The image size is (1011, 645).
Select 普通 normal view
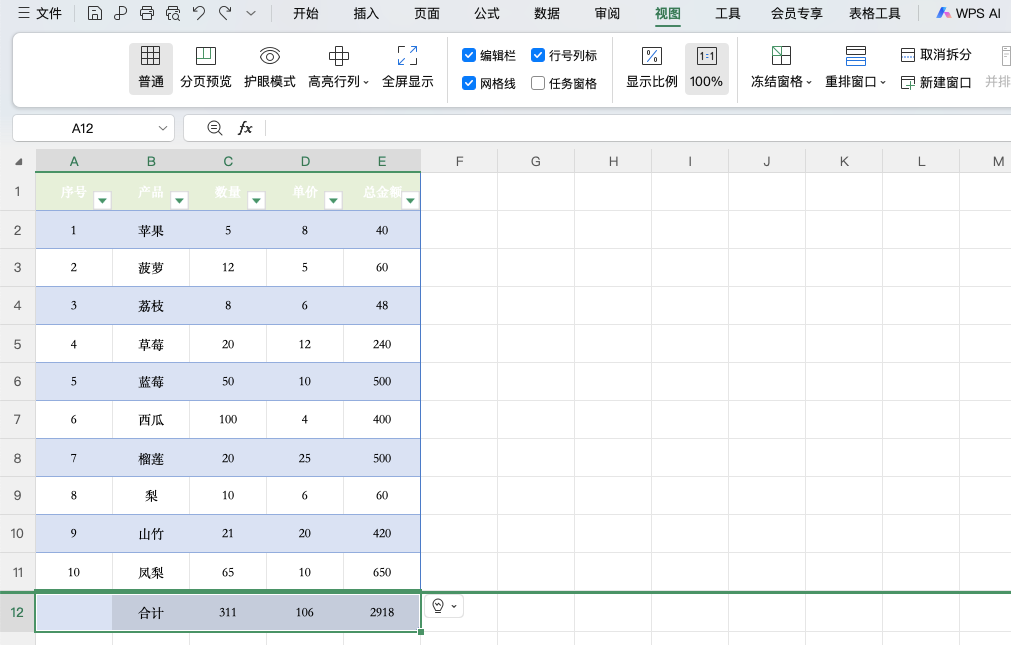(151, 68)
